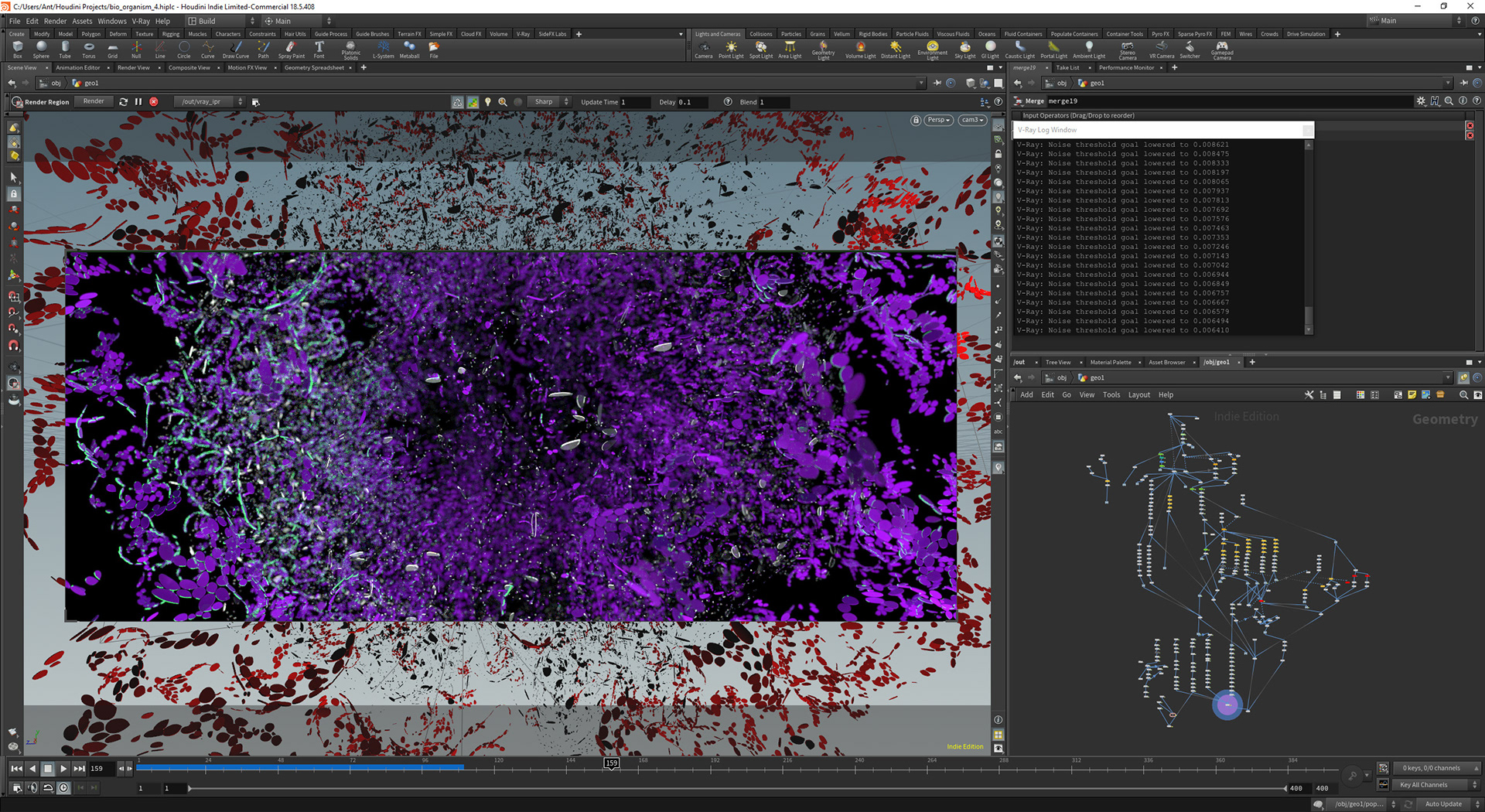Toggle real-time playback clock button
This screenshot has height=812, width=1485.
point(63,788)
